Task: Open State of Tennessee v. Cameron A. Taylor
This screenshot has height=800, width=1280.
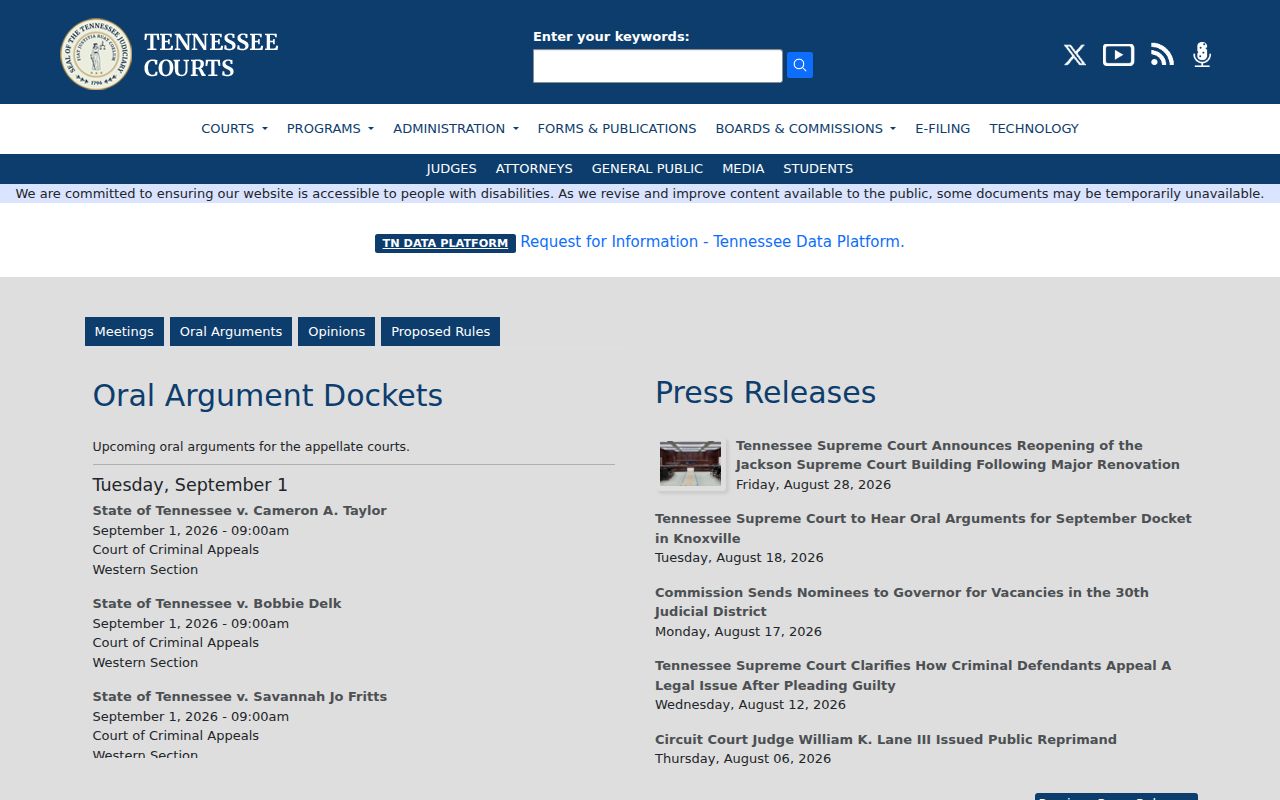Action: (x=239, y=511)
